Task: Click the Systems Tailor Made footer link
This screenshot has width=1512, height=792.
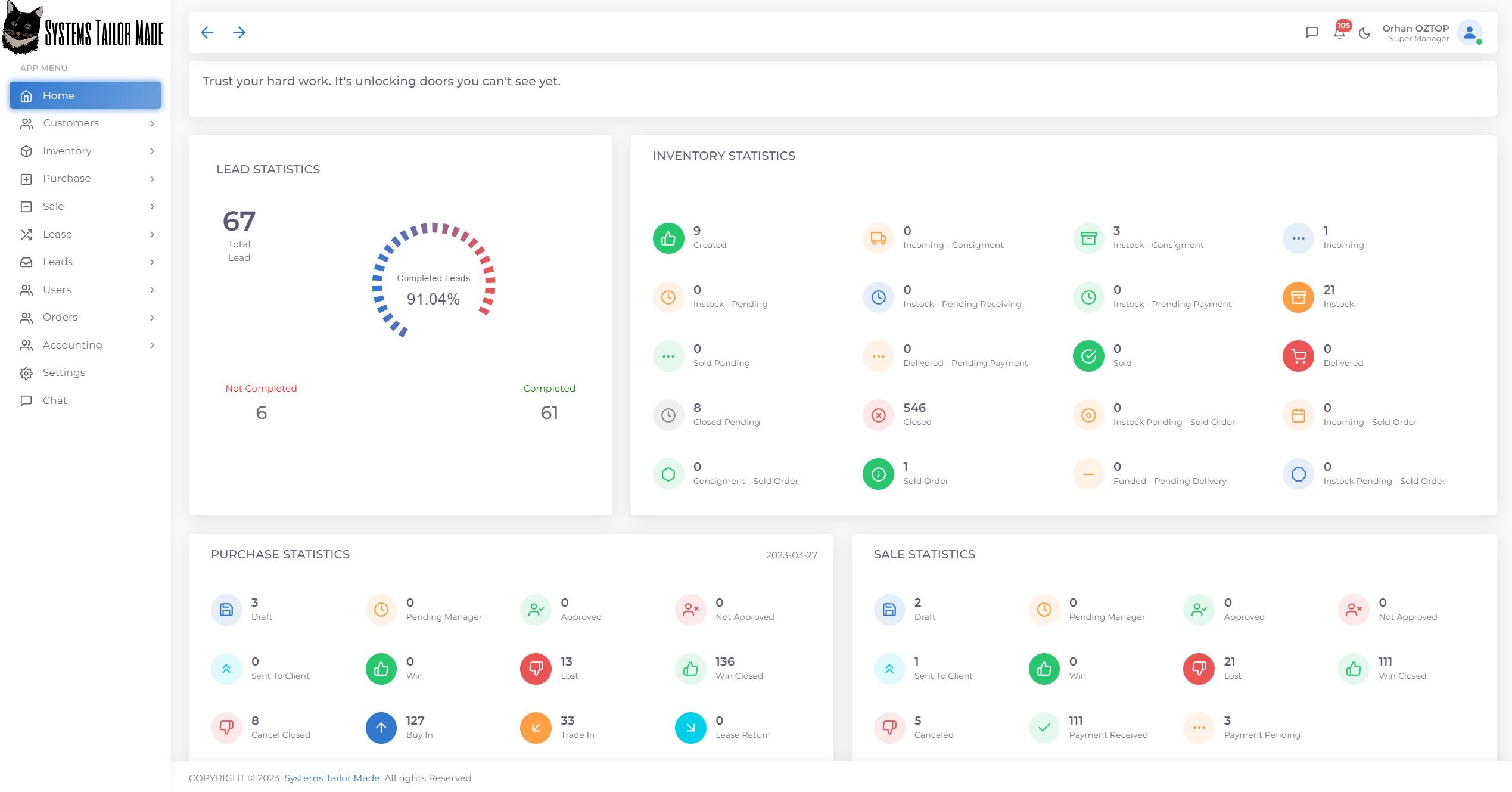Action: click(x=332, y=778)
